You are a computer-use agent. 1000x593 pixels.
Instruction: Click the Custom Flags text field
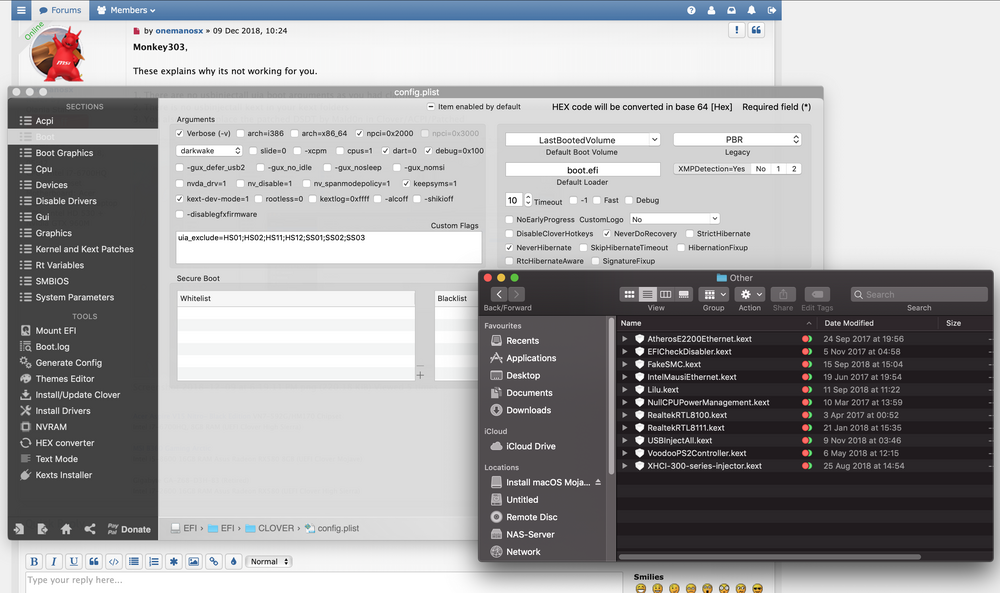pos(328,247)
